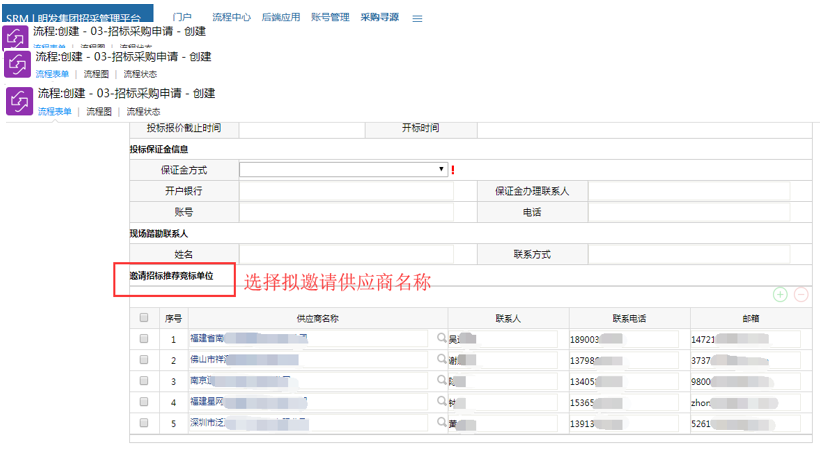Tick the checkbox for supplier row 5

(144, 423)
